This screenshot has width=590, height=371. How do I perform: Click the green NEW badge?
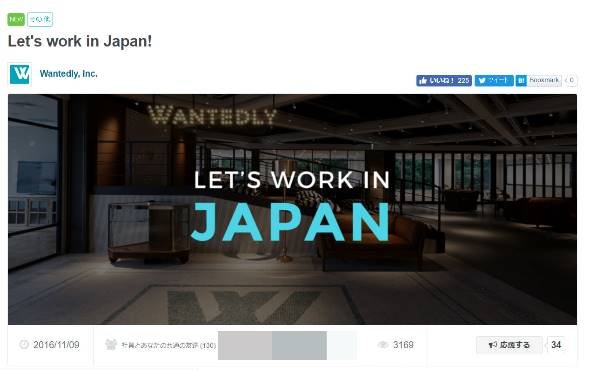(x=16, y=19)
